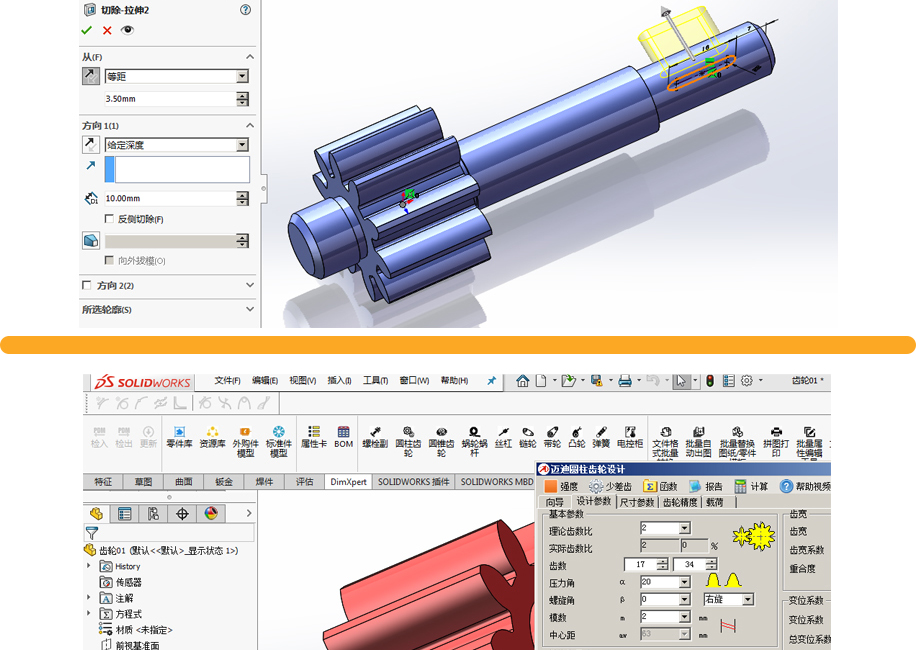This screenshot has height=650, width=916.
Task: Cancel the feature with the red X
Action: click(107, 30)
